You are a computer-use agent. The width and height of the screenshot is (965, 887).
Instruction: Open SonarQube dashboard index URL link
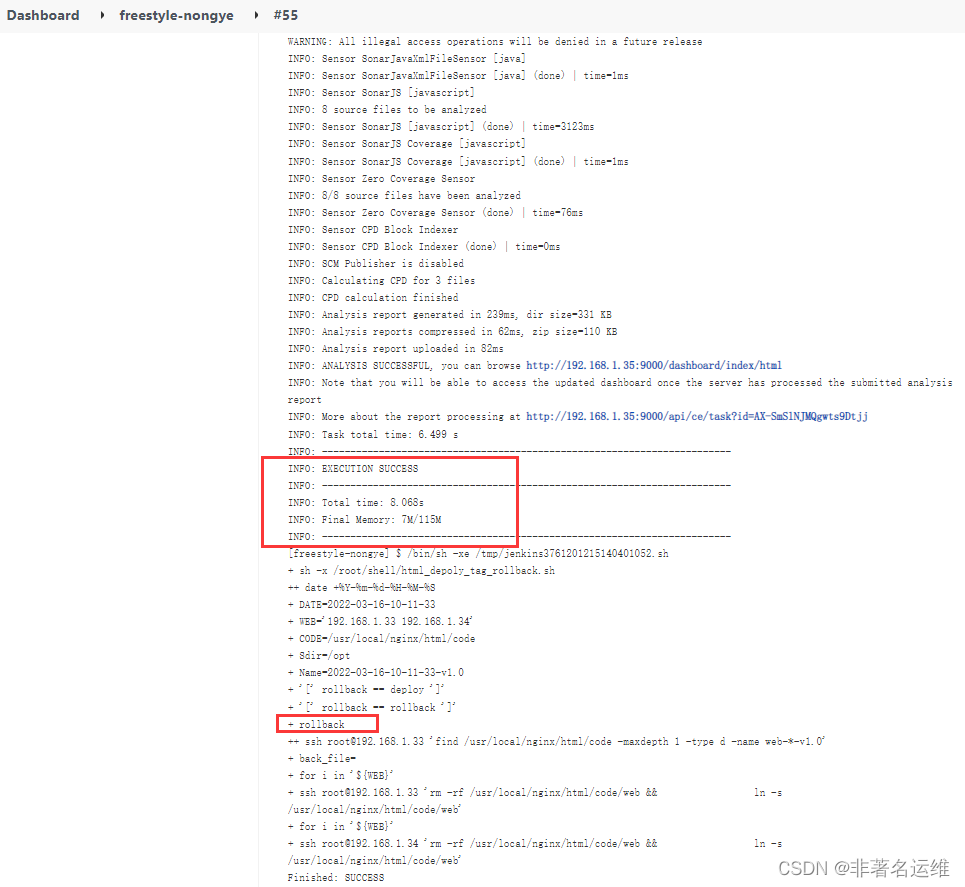click(x=654, y=366)
